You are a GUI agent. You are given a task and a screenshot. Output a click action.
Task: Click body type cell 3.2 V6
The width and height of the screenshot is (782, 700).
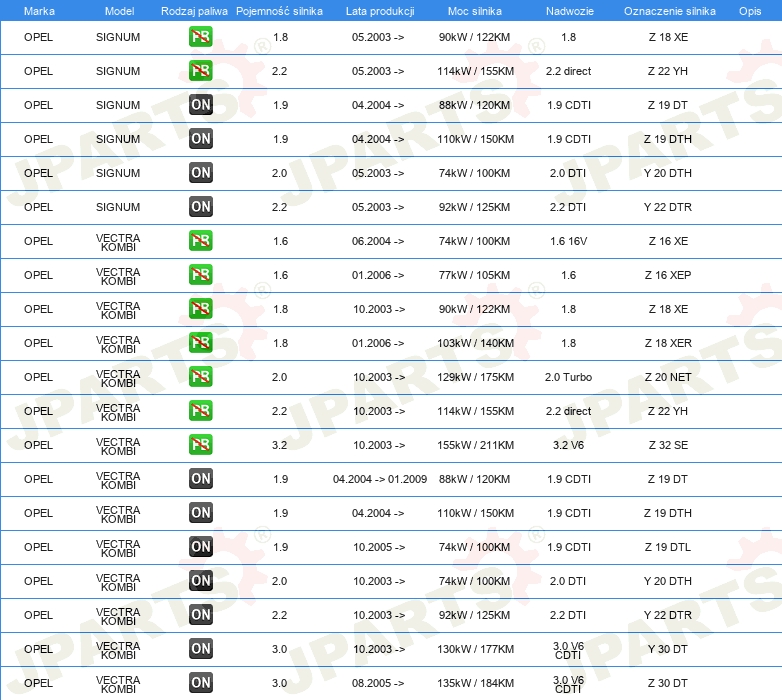point(568,445)
